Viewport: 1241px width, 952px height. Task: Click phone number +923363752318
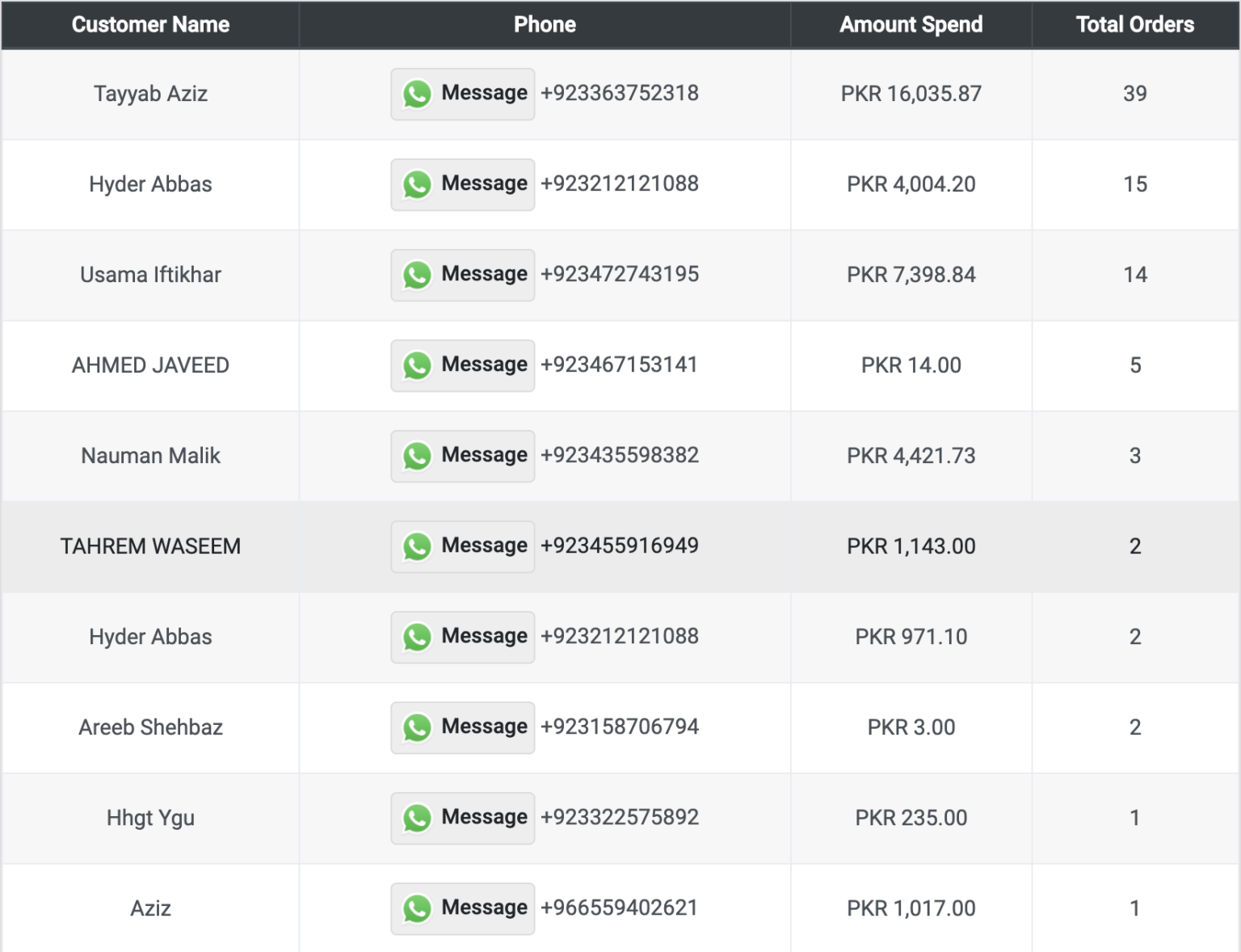(x=619, y=93)
